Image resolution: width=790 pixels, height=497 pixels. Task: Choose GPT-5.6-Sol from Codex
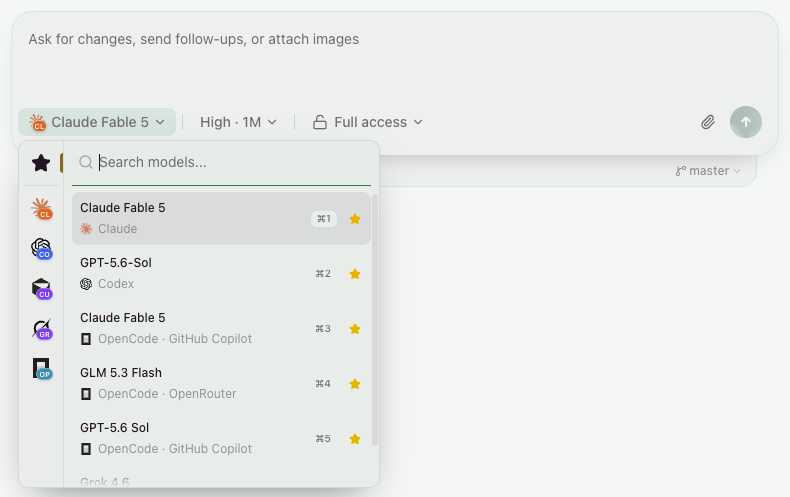[221, 273]
